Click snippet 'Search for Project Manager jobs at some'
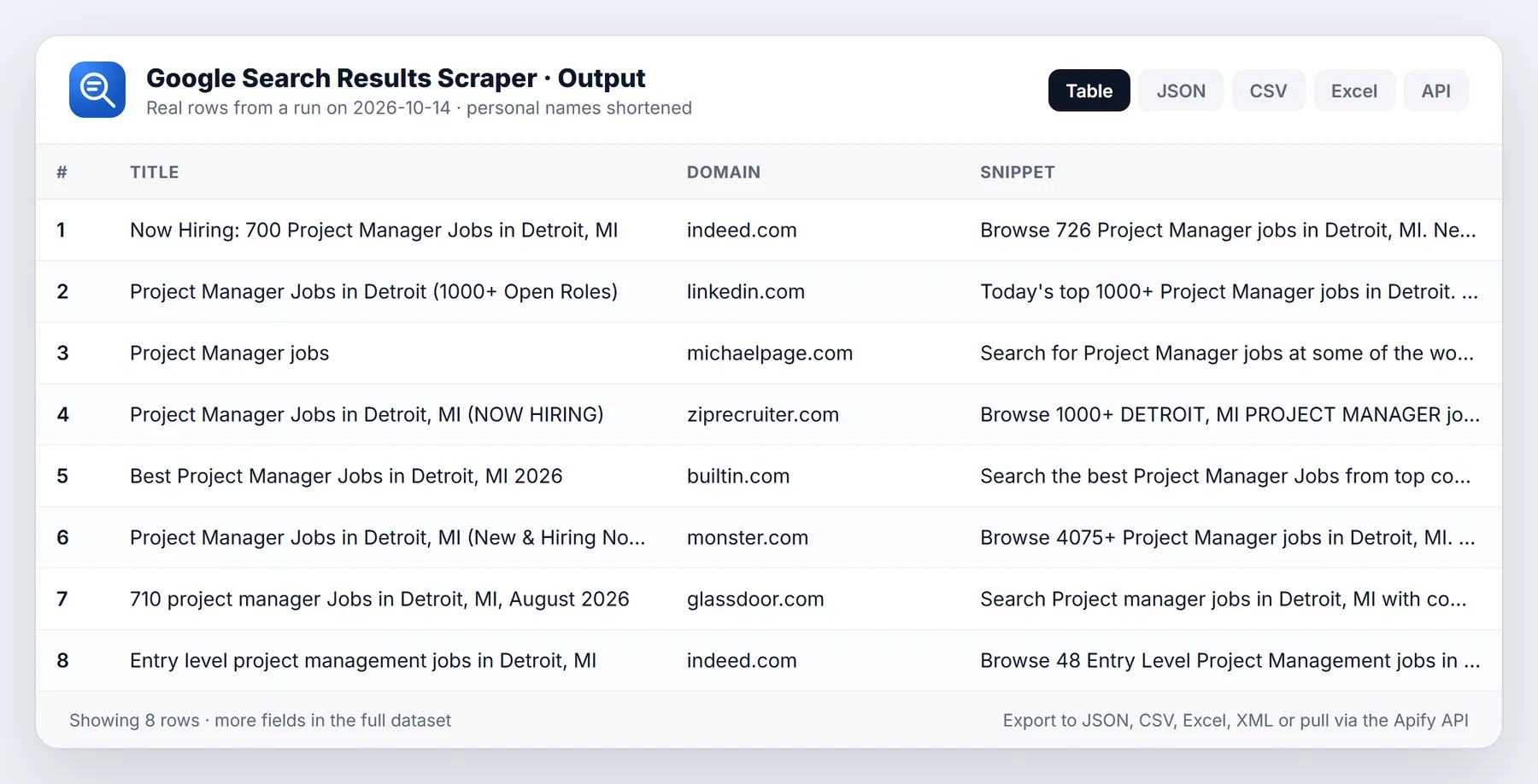The width and height of the screenshot is (1538, 784). point(1227,353)
